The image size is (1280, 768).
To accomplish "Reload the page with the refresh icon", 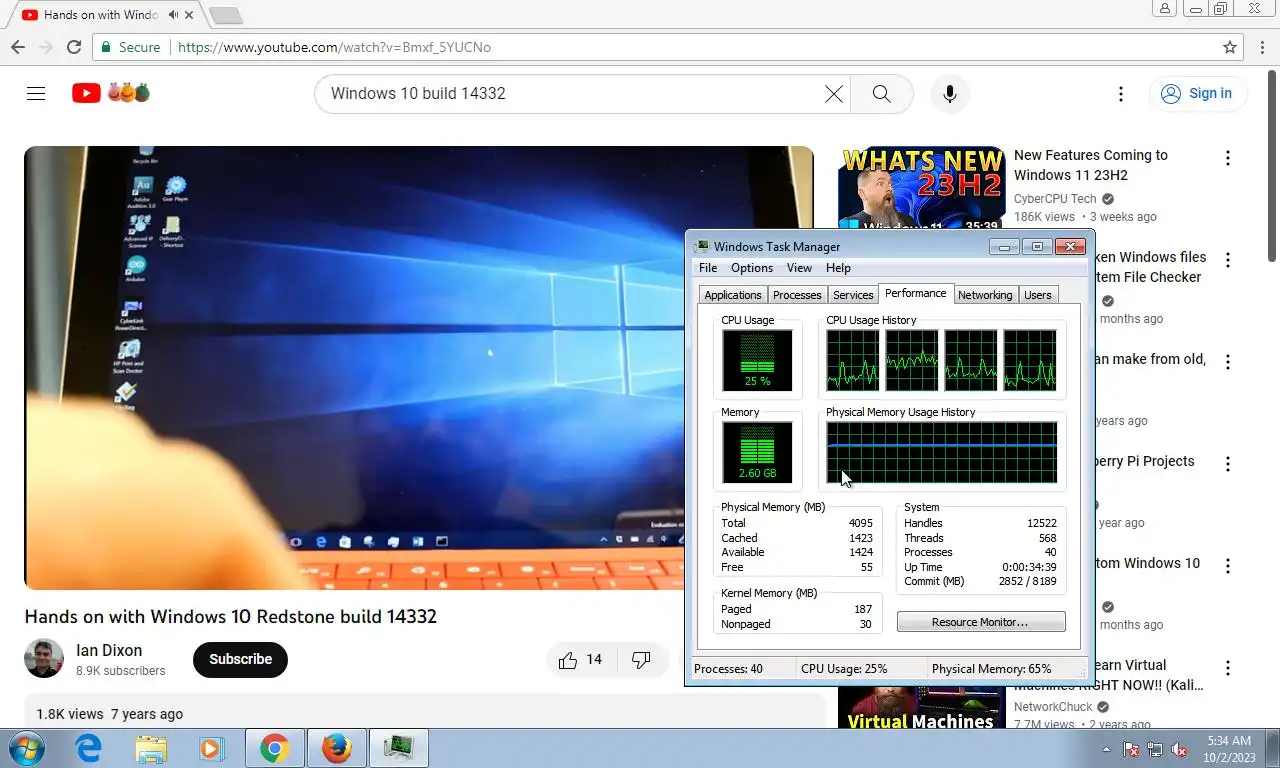I will pos(74,47).
